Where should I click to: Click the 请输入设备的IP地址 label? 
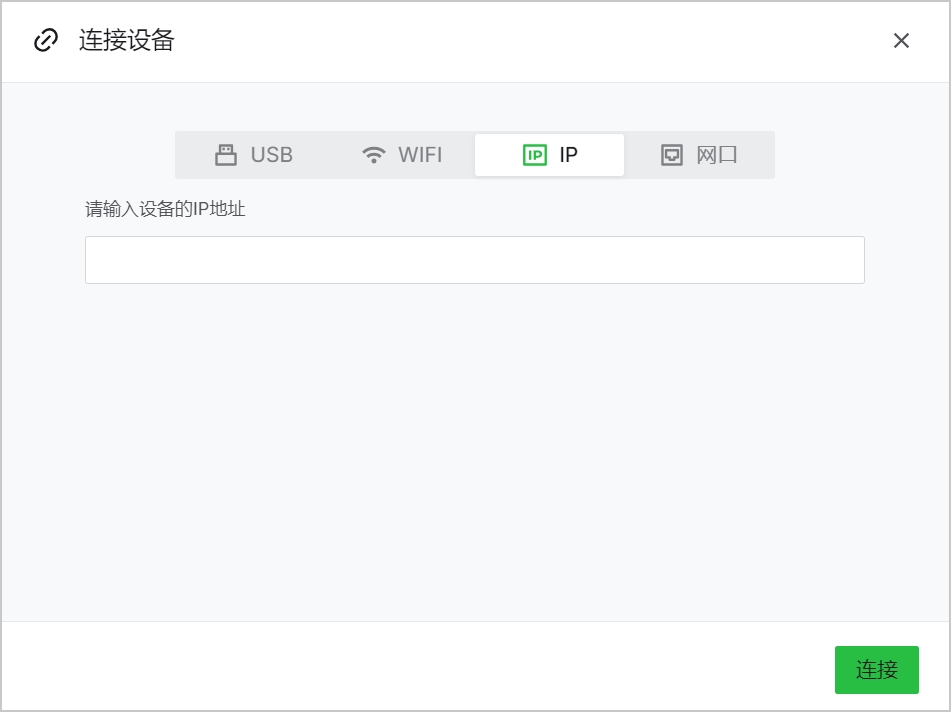click(x=165, y=209)
